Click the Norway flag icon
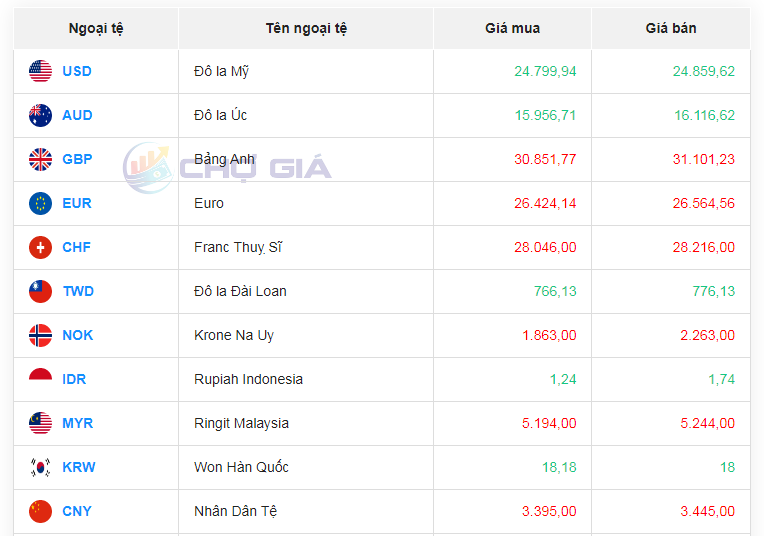The image size is (764, 536). [40, 335]
